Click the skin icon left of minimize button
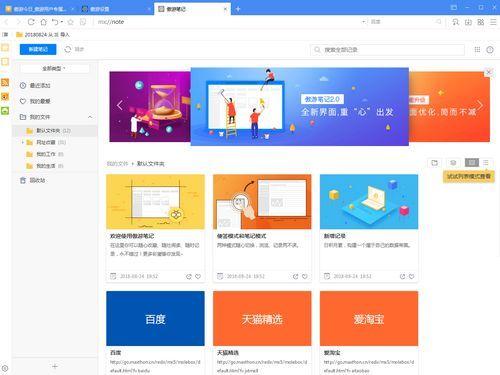Image resolution: width=500 pixels, height=375 pixels. click(454, 7)
